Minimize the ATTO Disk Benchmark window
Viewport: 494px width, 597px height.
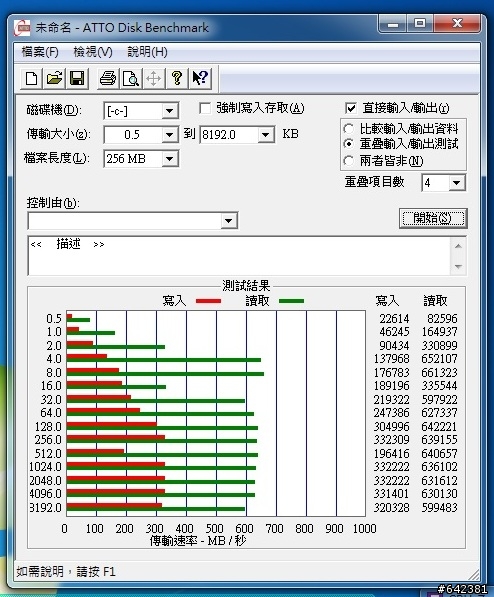tap(393, 24)
